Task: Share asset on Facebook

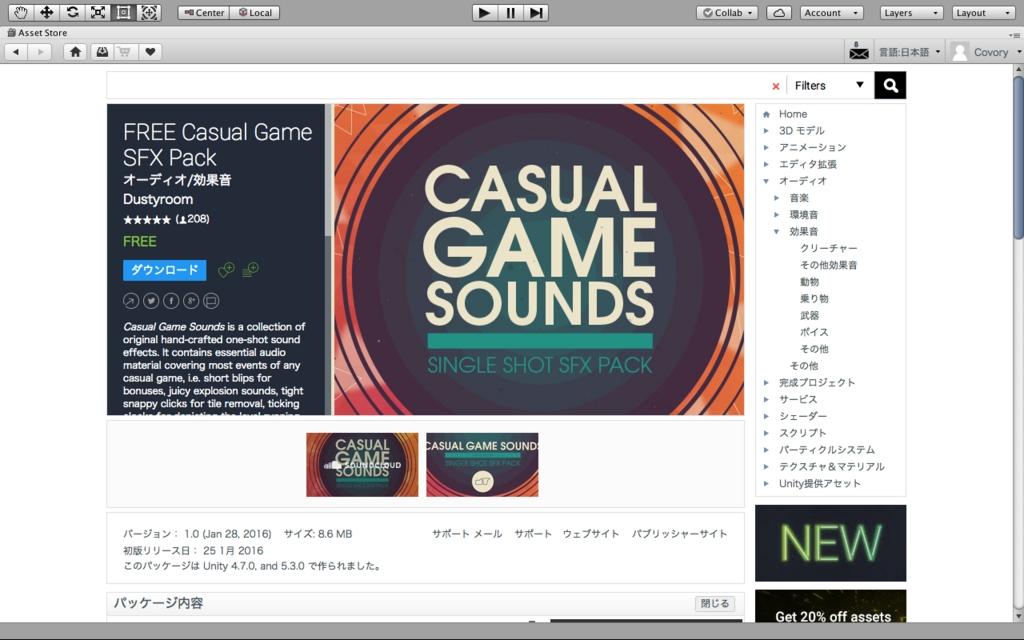Action: pyautogui.click(x=170, y=300)
